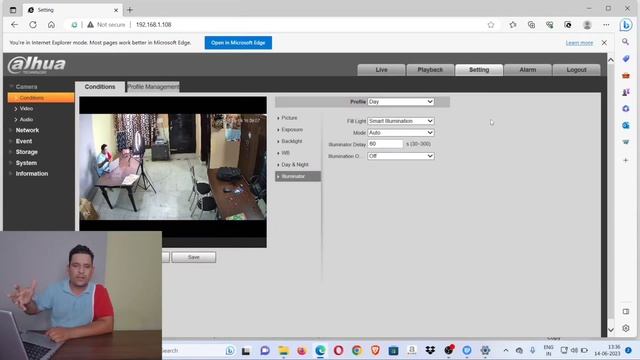Open sidebar search magnifier icon
The height and width of the screenshot is (360, 640).
pyautogui.click(x=625, y=42)
